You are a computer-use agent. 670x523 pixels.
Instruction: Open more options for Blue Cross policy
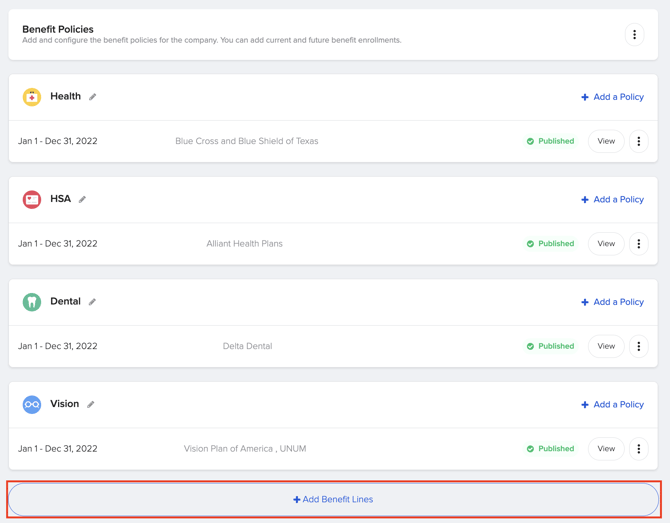coord(639,142)
